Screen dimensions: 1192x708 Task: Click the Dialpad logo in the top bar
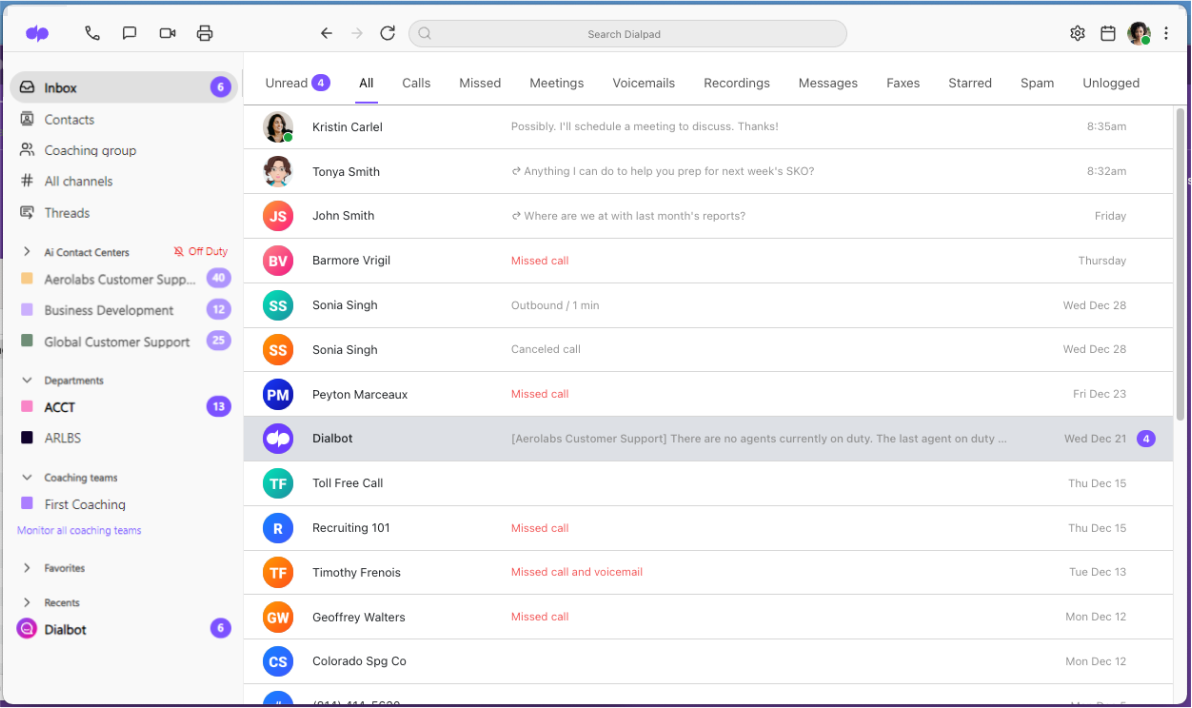point(37,32)
